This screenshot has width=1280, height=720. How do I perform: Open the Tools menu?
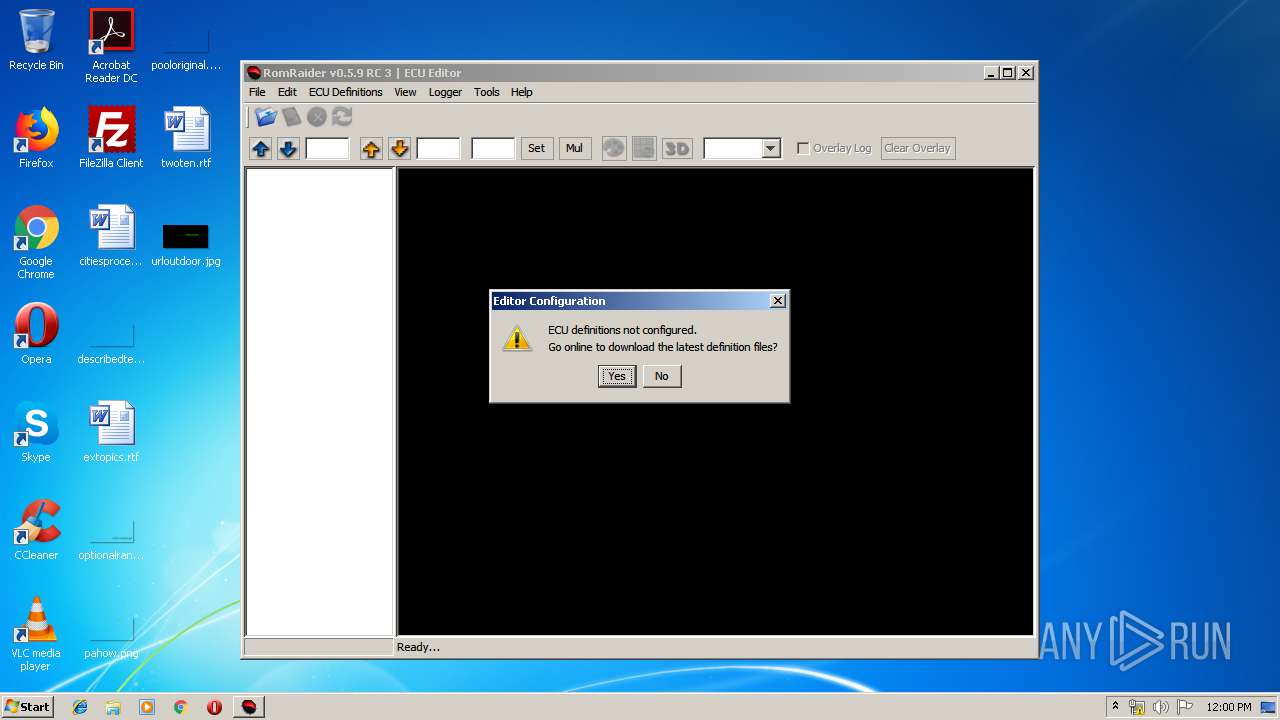coord(486,92)
